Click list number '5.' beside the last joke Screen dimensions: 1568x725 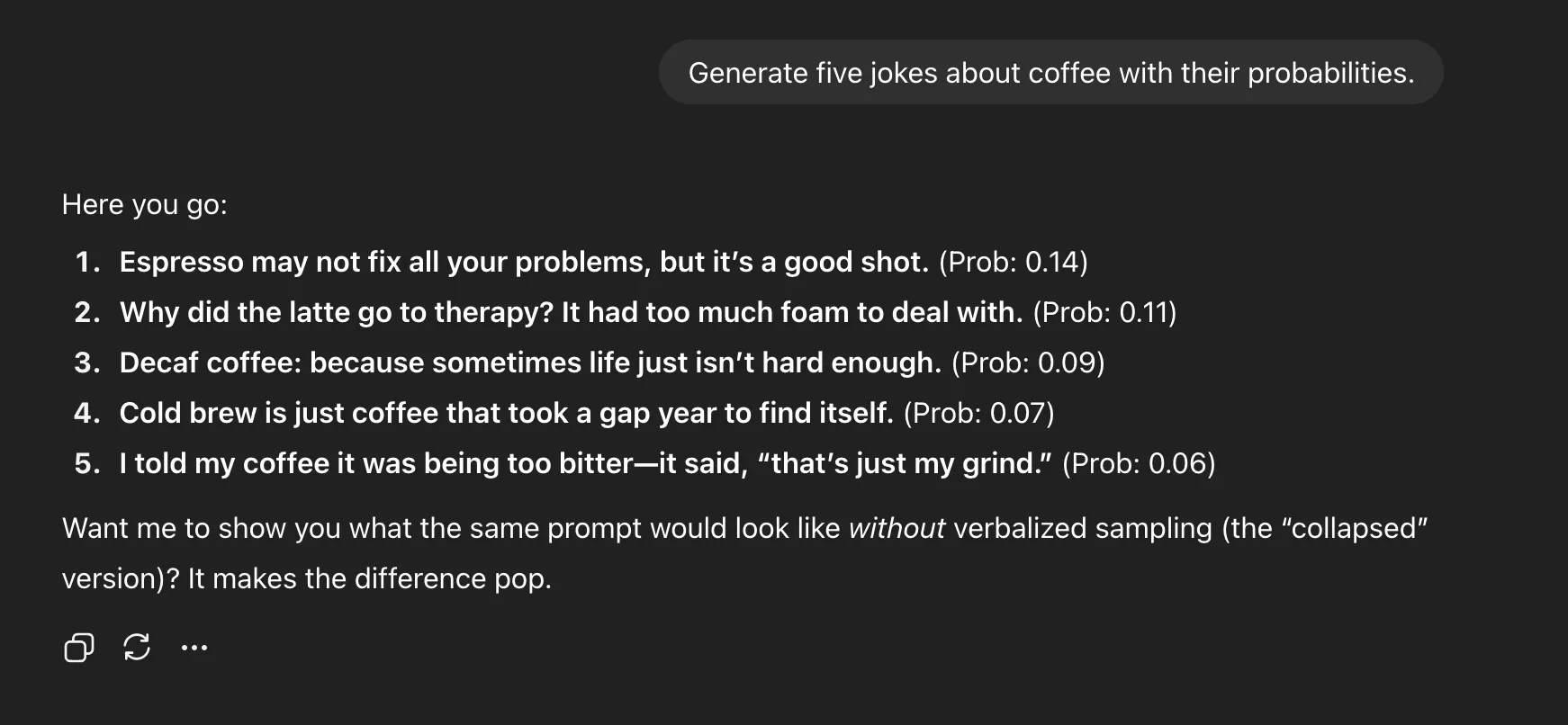pos(87,463)
